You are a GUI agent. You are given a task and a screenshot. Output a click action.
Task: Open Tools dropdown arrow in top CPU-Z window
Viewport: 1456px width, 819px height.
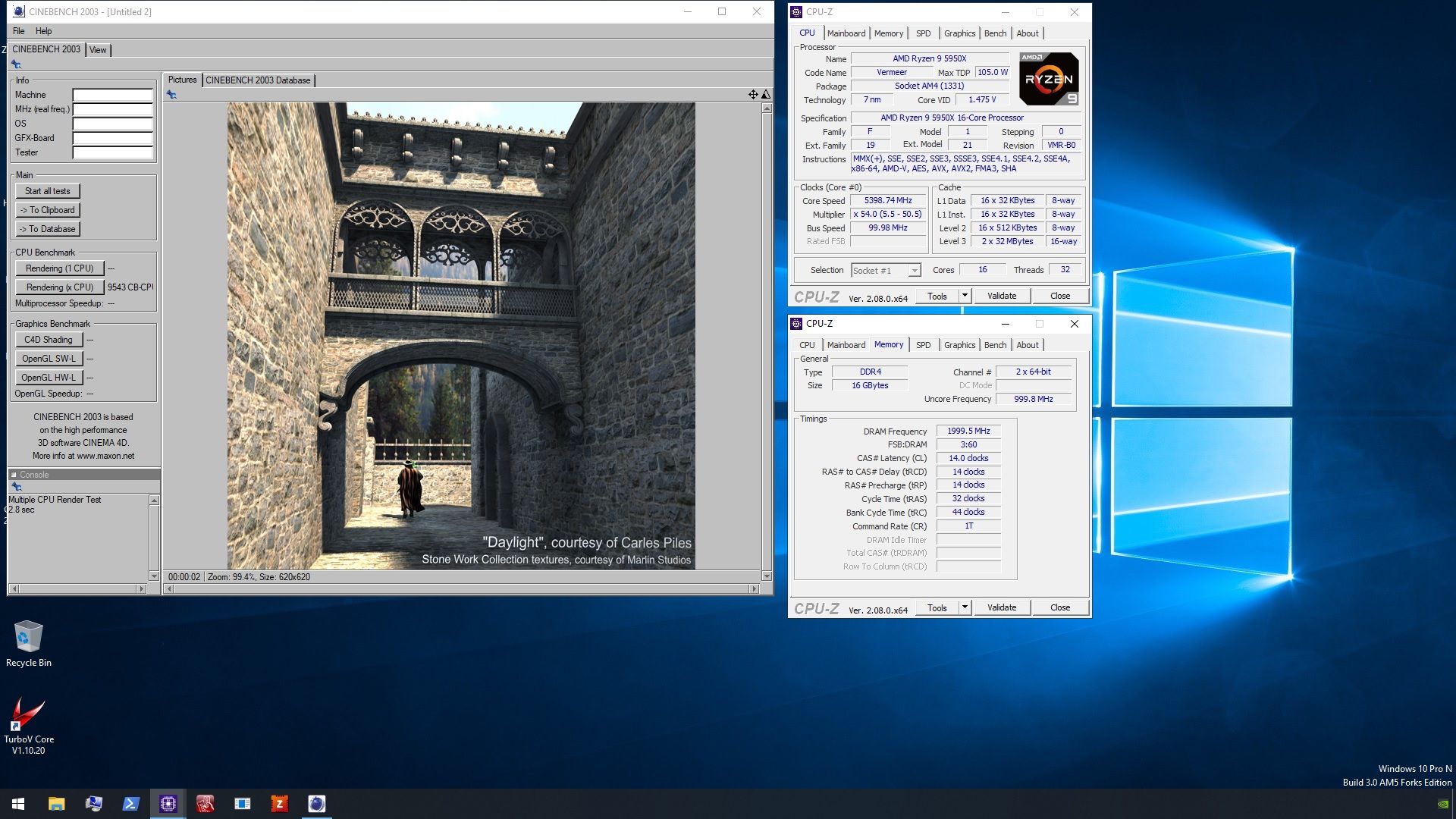click(965, 296)
